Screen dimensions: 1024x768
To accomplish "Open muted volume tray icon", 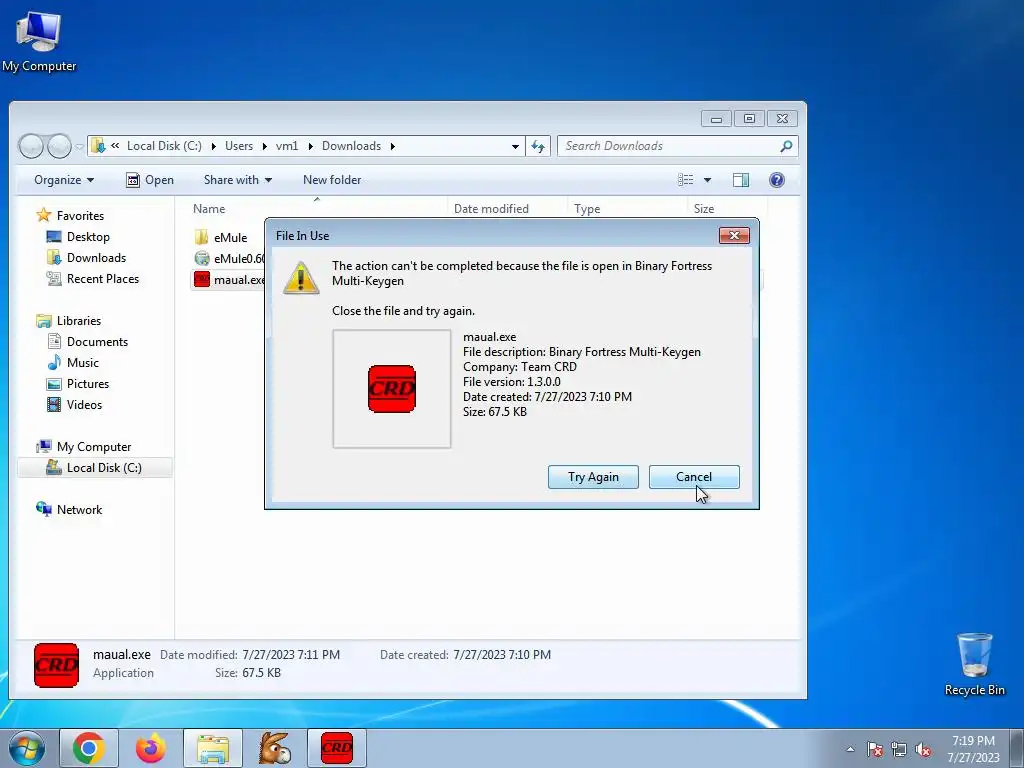I will pos(923,749).
